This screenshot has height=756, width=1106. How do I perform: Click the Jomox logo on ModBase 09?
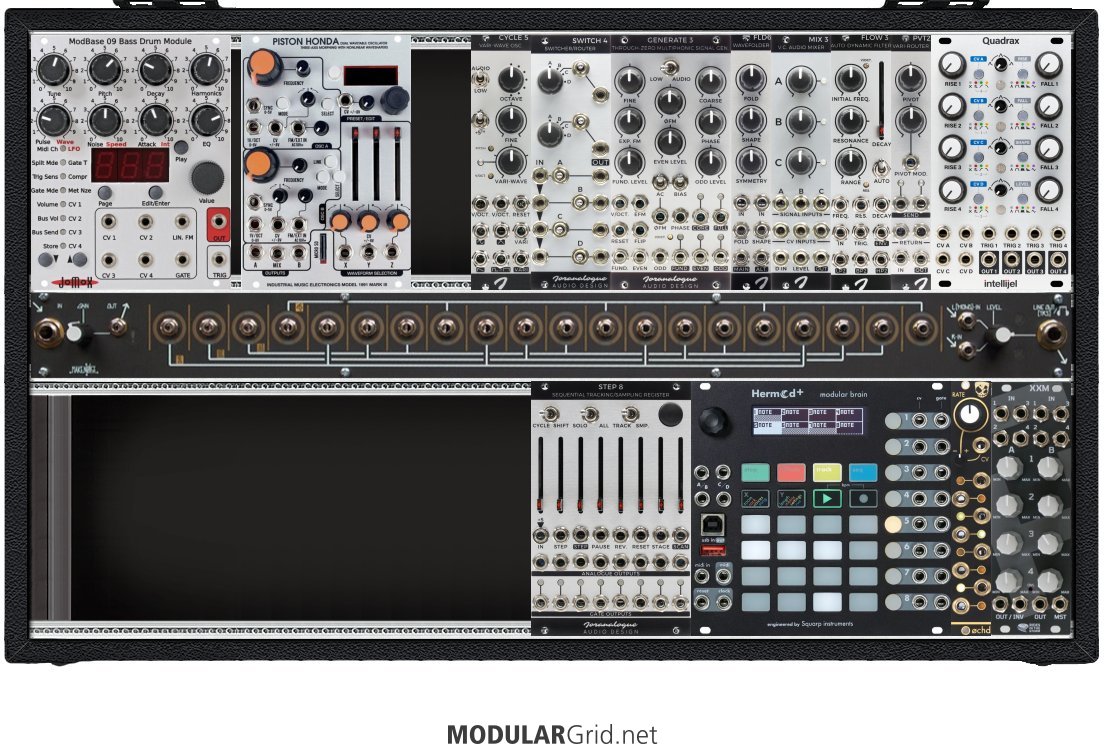(76, 281)
